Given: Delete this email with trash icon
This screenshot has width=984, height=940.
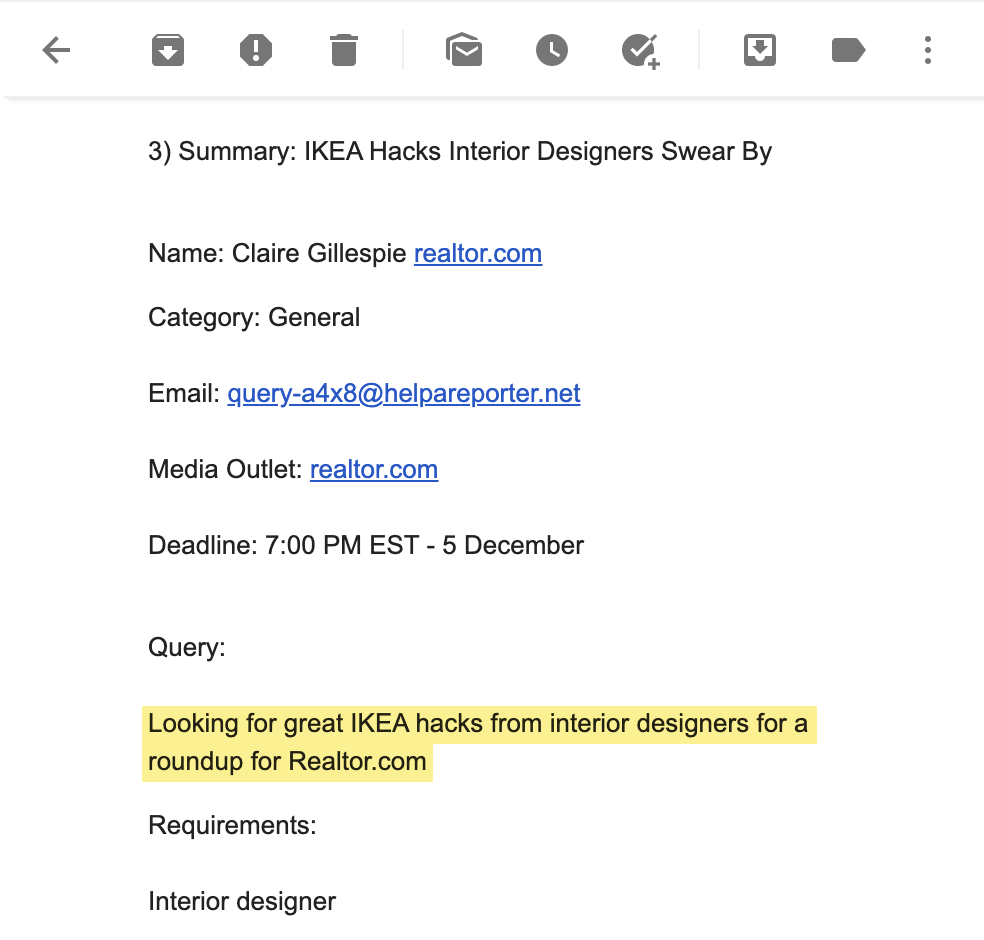Looking at the screenshot, I should 343,50.
